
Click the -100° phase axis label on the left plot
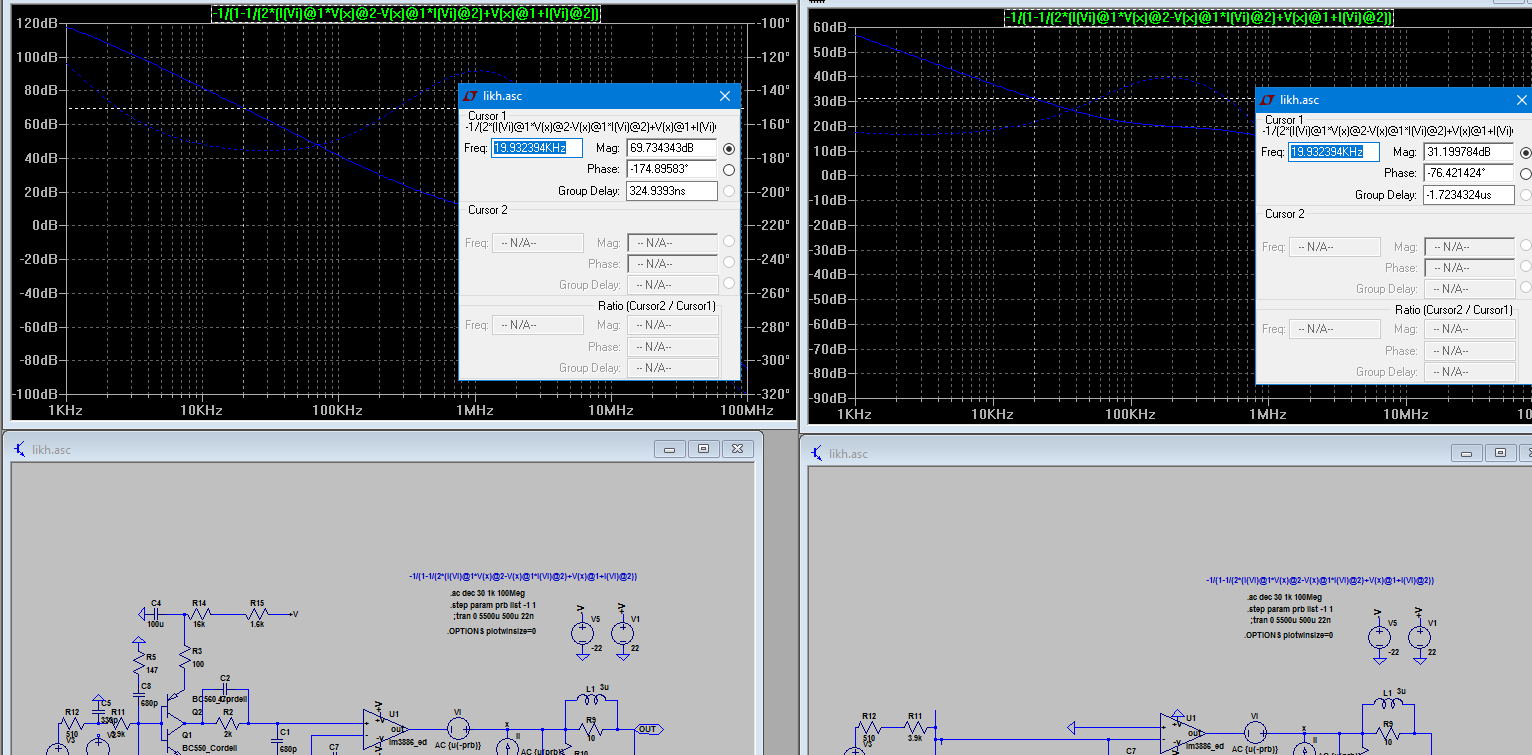pyautogui.click(x=773, y=23)
